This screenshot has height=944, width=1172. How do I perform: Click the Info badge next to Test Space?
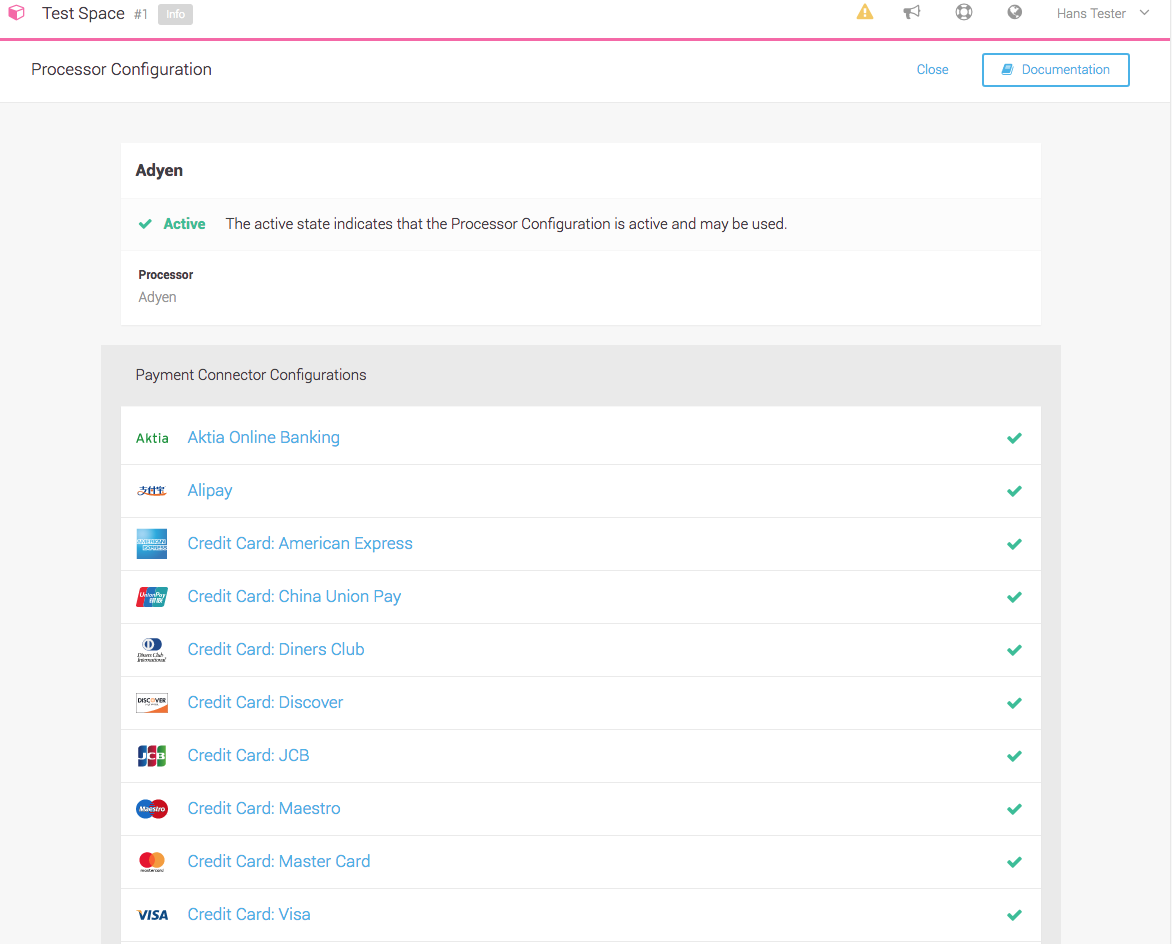pyautogui.click(x=175, y=14)
